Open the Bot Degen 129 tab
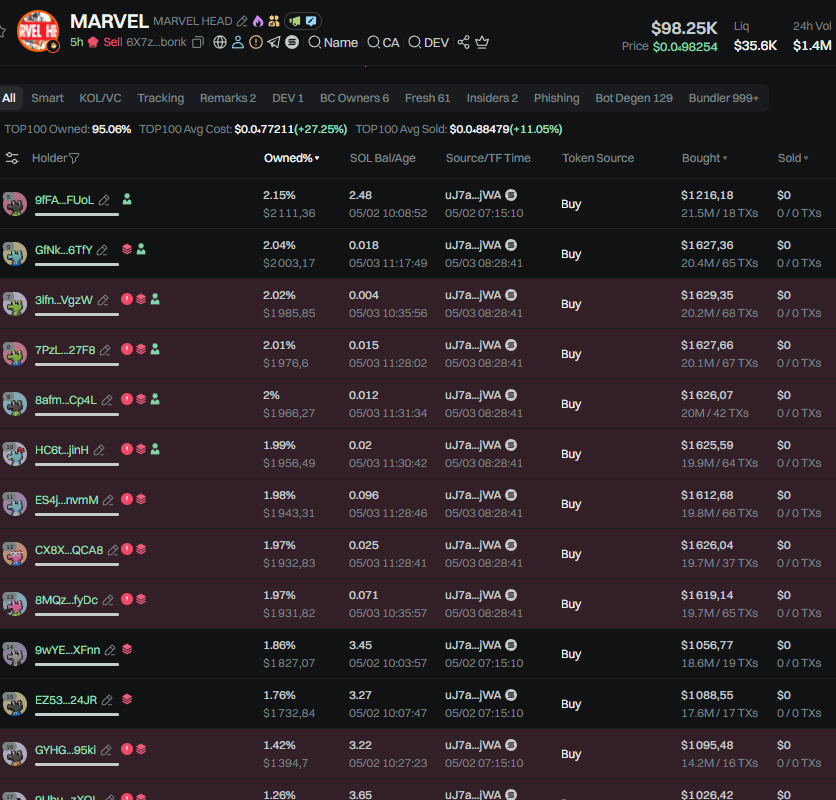Viewport: 836px width, 800px height. (634, 98)
